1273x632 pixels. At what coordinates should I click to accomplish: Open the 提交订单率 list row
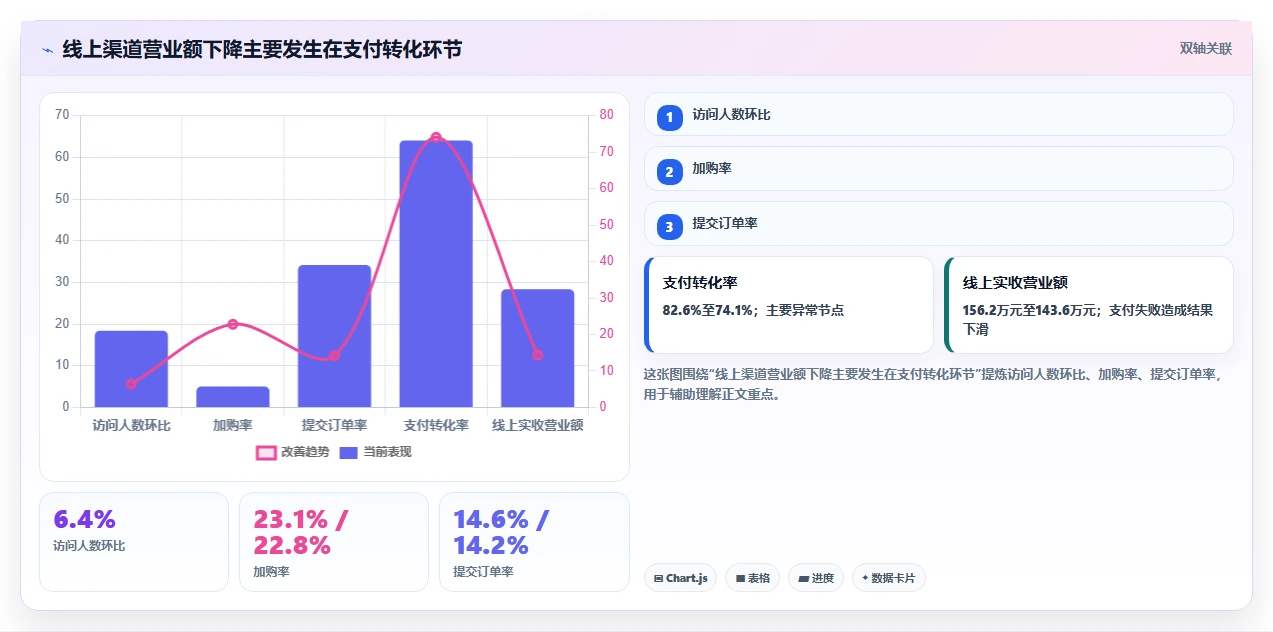tap(939, 224)
